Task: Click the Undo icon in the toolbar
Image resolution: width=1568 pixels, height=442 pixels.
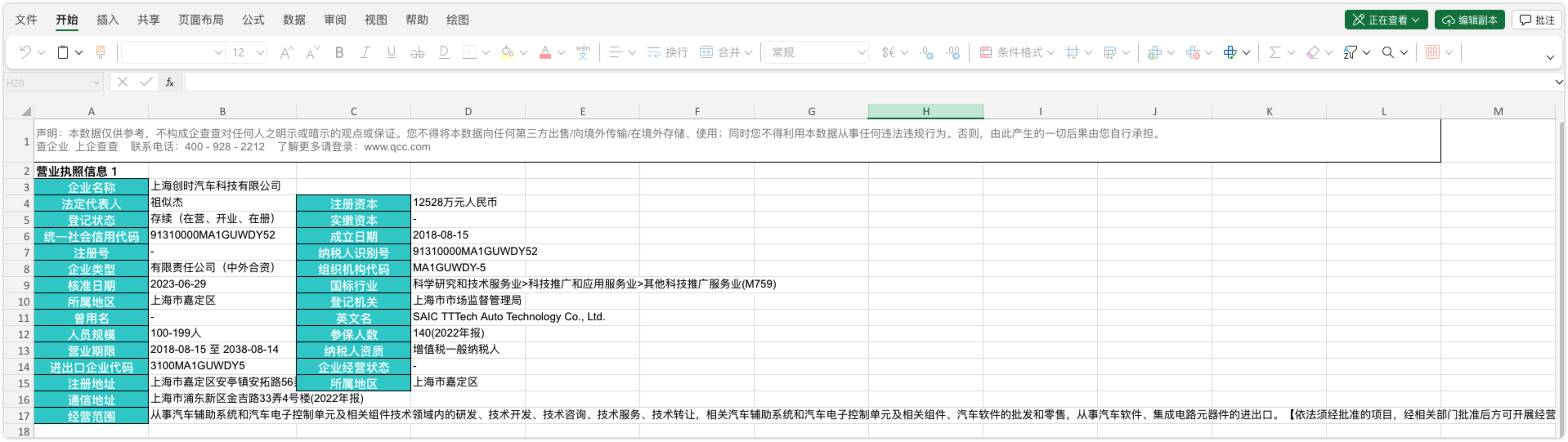Action: [x=25, y=52]
